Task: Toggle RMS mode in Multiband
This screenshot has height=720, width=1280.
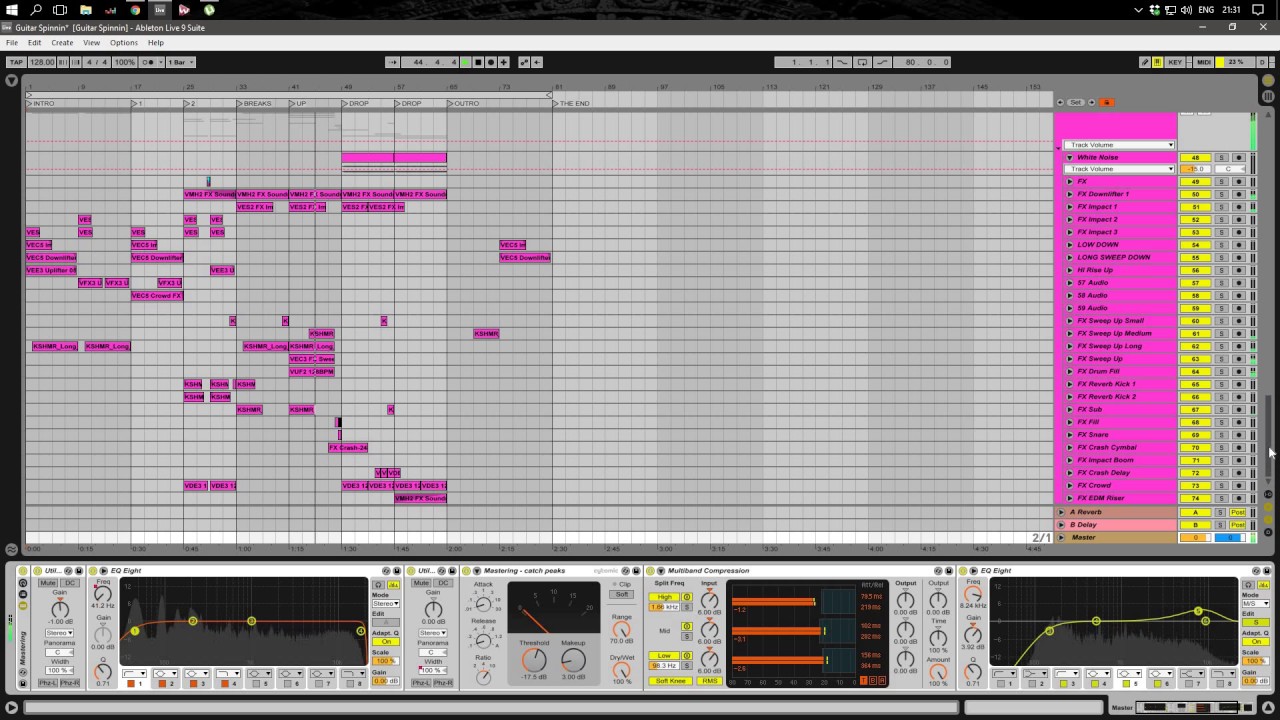Action: (x=709, y=681)
